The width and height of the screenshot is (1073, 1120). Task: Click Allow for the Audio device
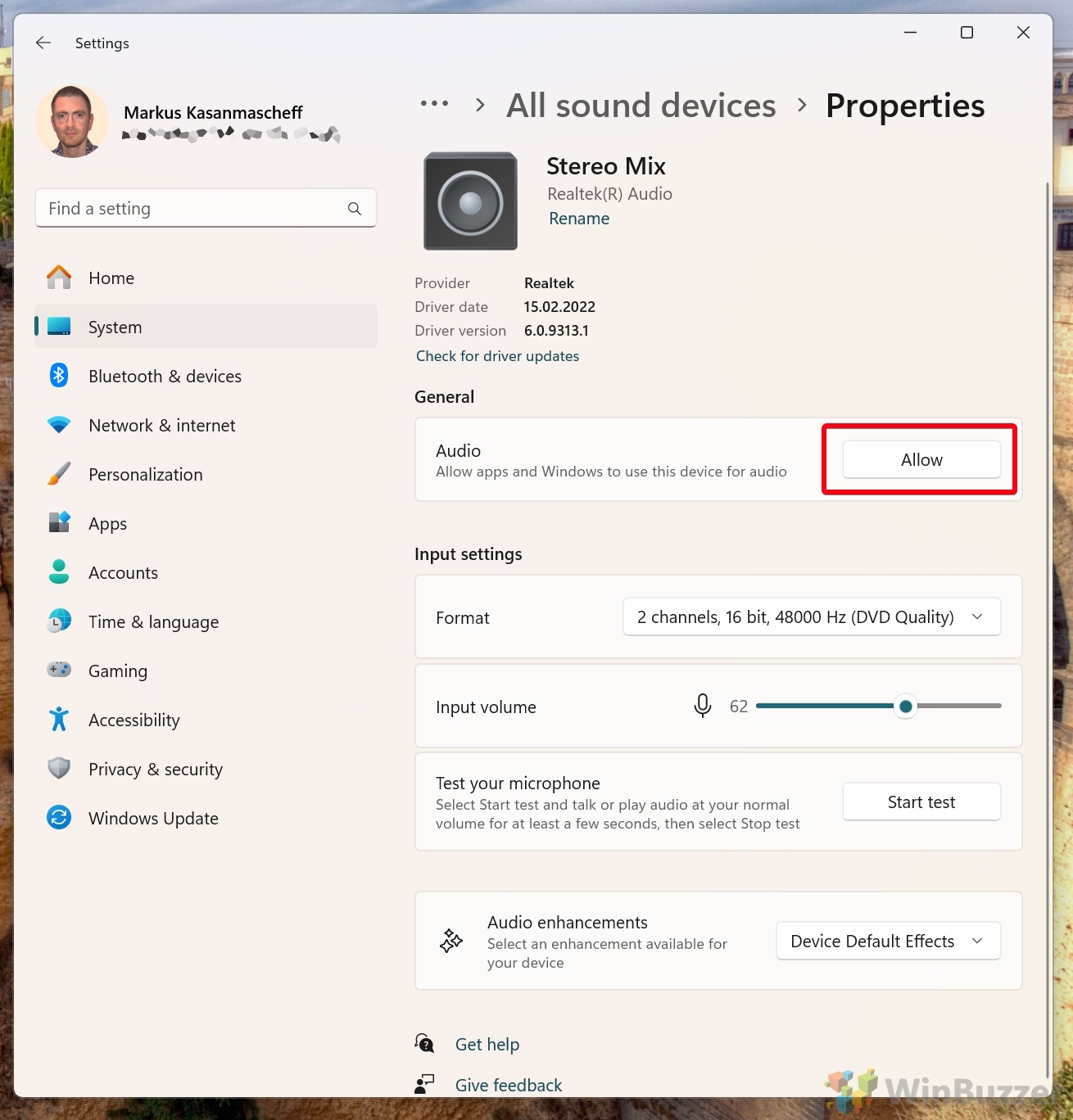tap(921, 459)
